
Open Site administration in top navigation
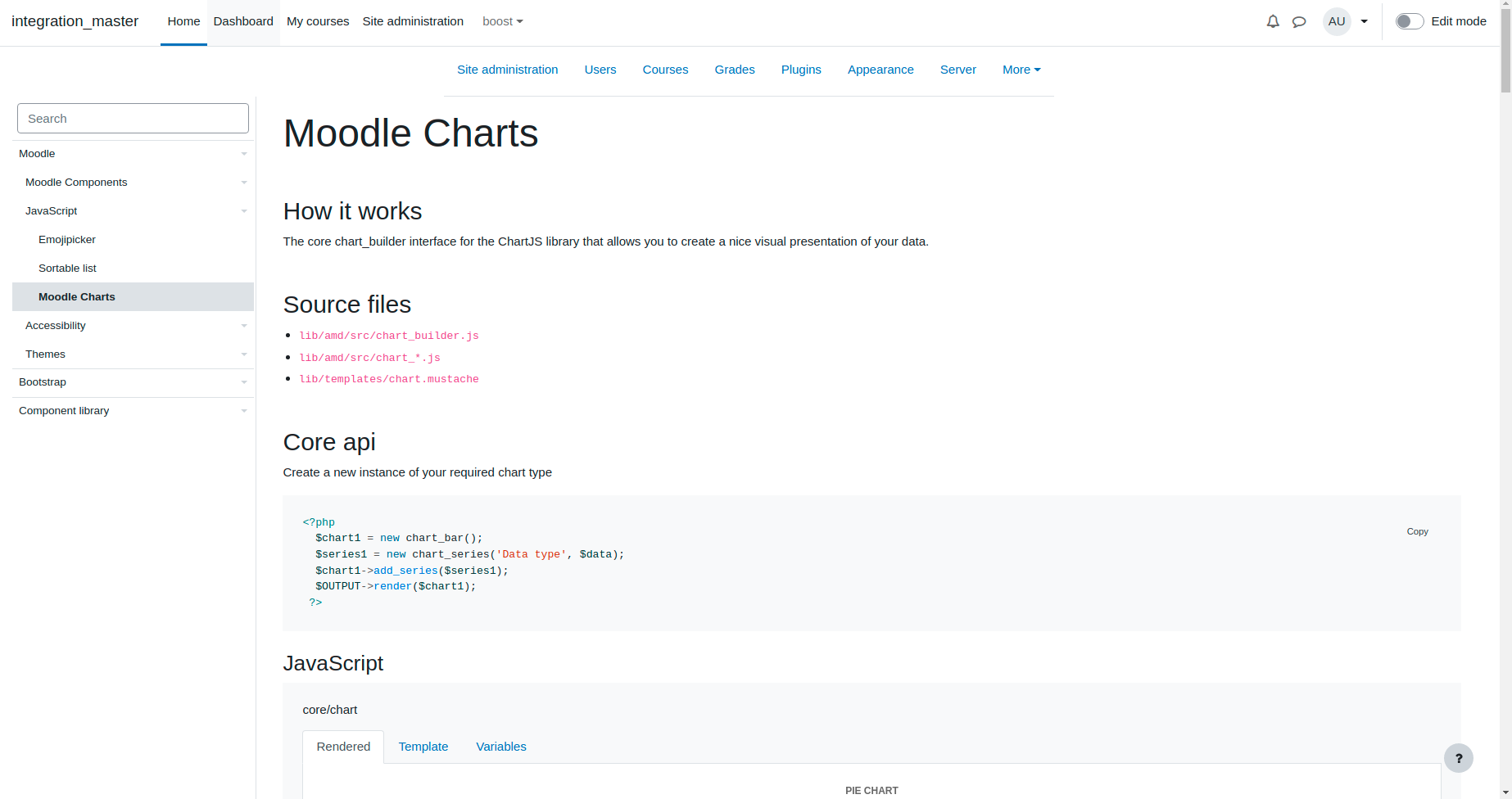[413, 21]
